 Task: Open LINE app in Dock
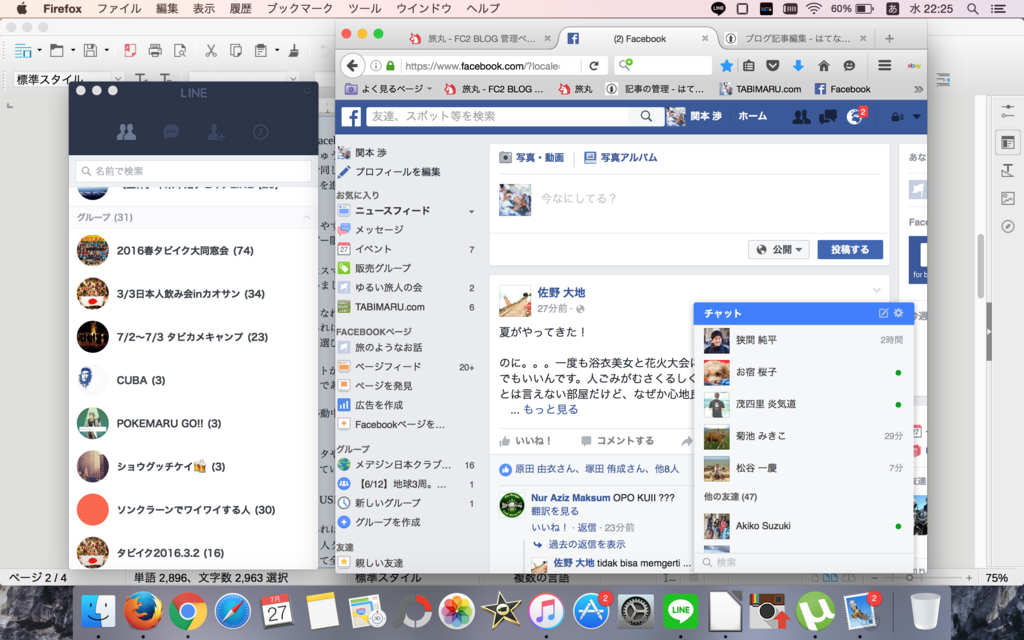pos(680,611)
